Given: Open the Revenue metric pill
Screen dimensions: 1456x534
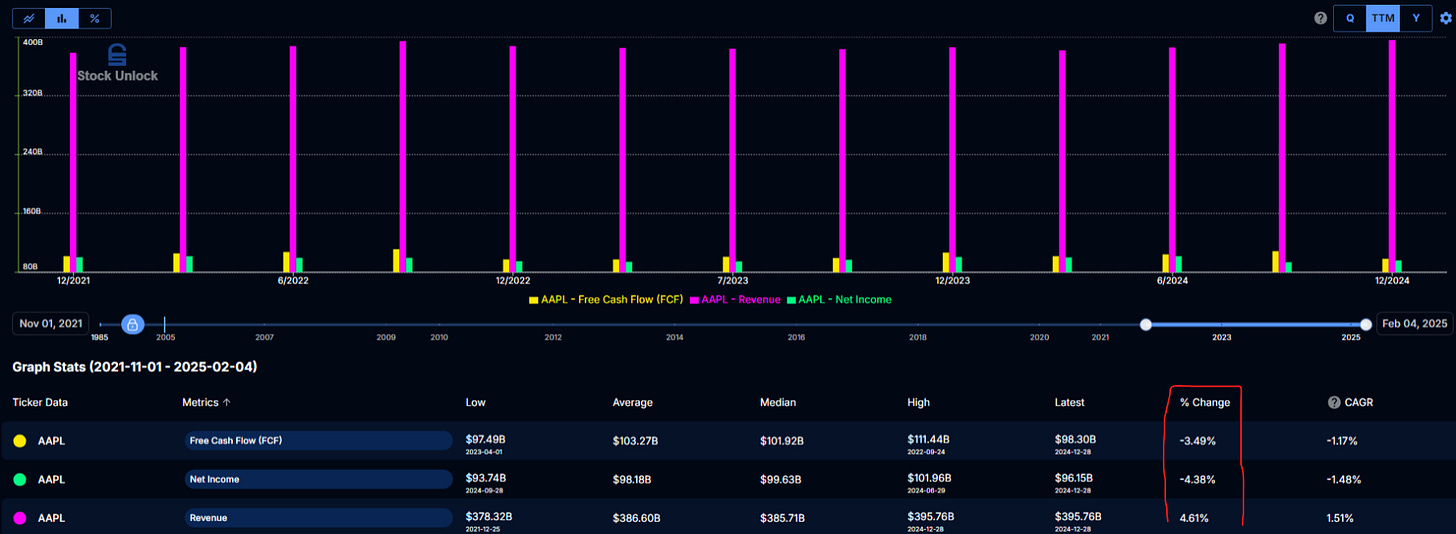Looking at the screenshot, I should click(x=319, y=518).
